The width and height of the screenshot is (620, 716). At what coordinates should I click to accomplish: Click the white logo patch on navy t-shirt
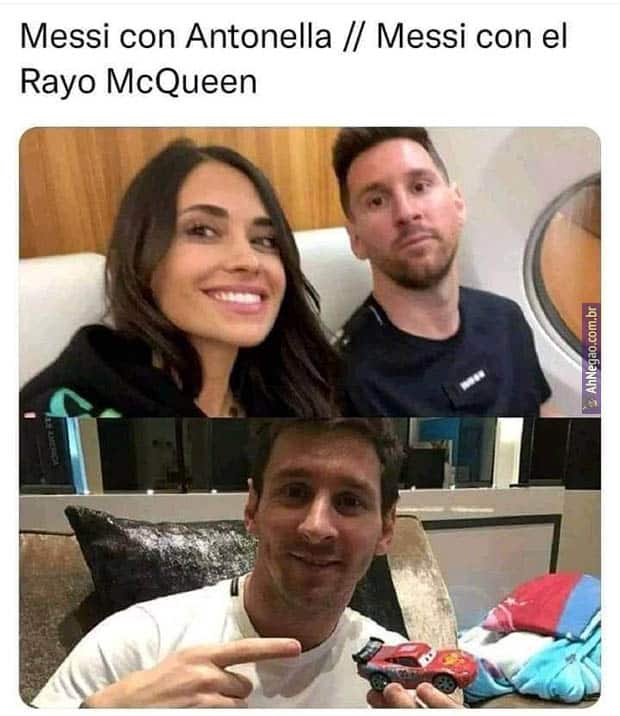[473, 380]
